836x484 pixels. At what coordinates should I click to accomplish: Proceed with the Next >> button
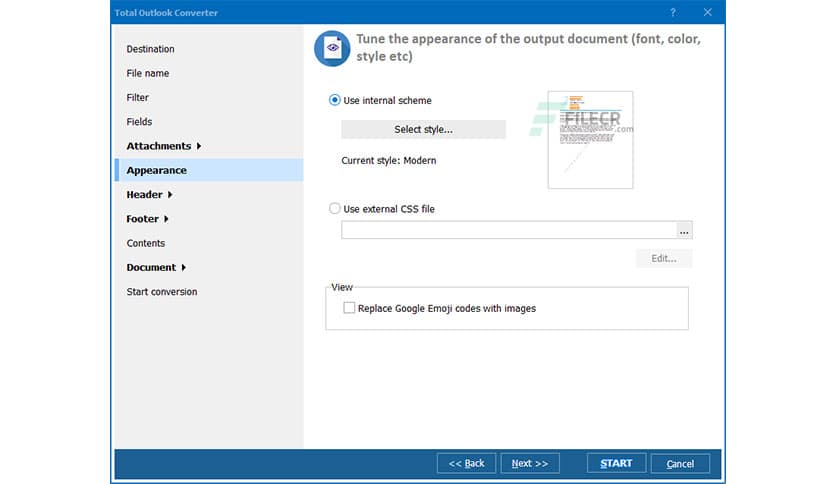(x=530, y=463)
